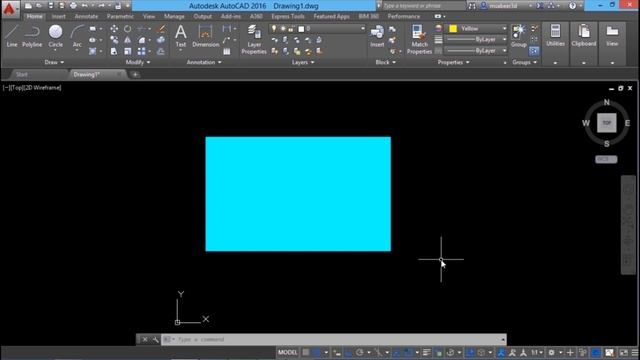The width and height of the screenshot is (640, 360).
Task: Click the yellow color swatch in Properties
Action: tap(453, 29)
